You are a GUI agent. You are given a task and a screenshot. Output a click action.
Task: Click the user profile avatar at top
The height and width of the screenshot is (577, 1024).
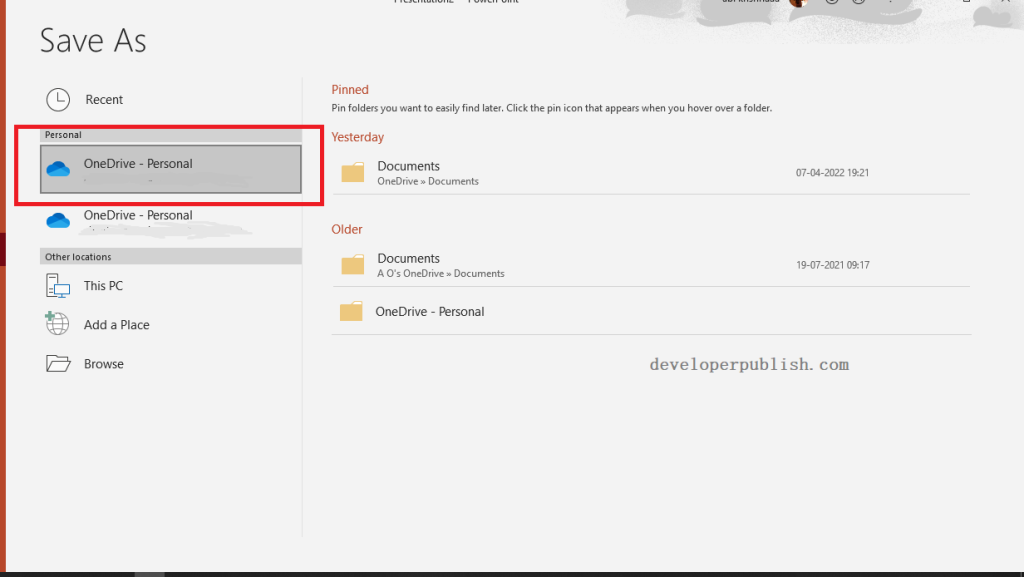point(800,3)
